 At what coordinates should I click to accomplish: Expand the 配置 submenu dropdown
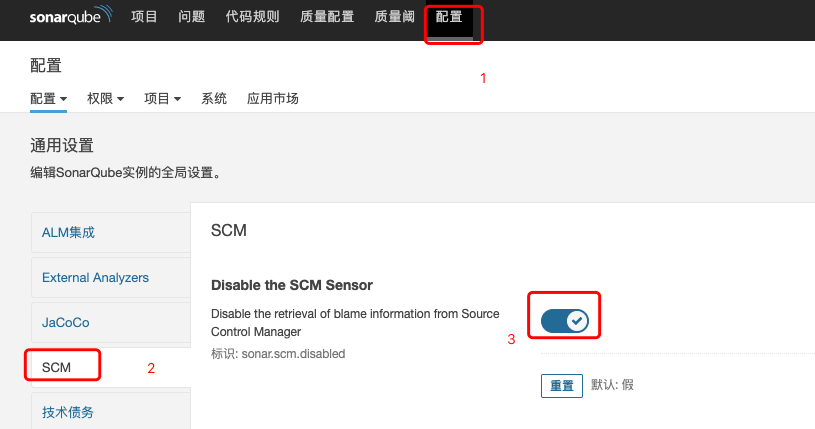click(x=48, y=98)
